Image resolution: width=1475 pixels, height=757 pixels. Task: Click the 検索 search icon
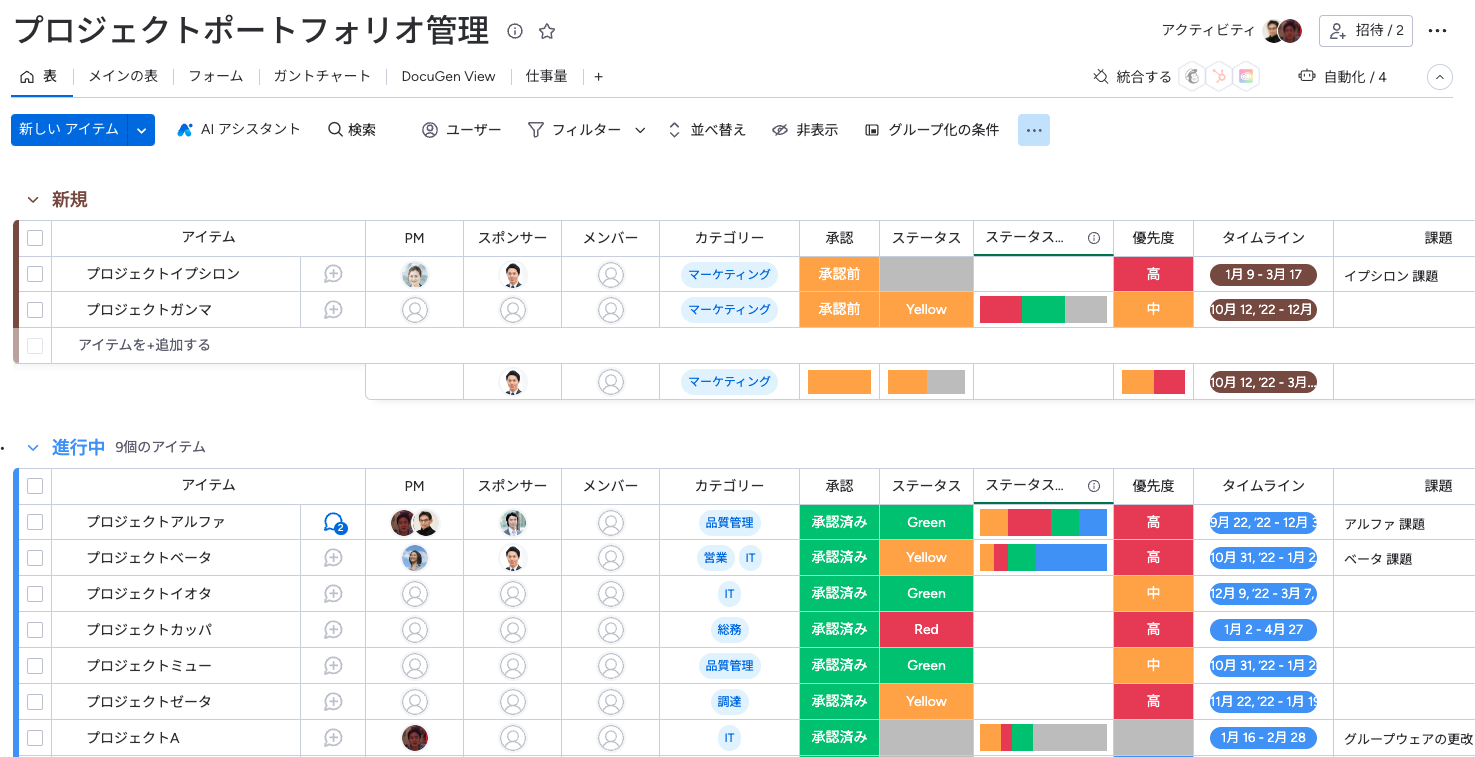(336, 130)
